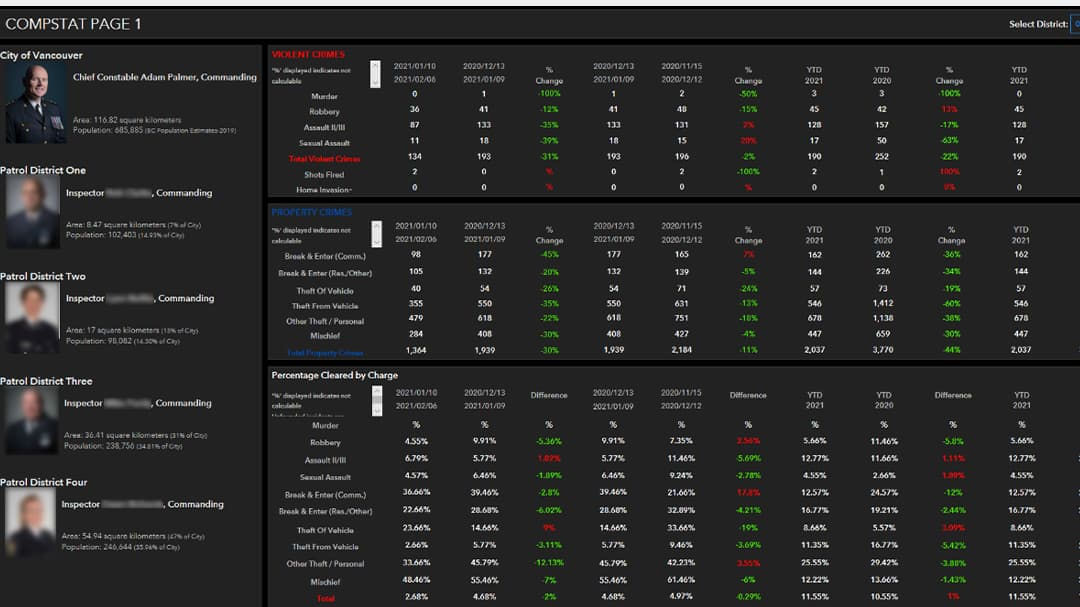Click the Patrol District Four commander photo
Screen dimensions: 1080x607
point(30,523)
